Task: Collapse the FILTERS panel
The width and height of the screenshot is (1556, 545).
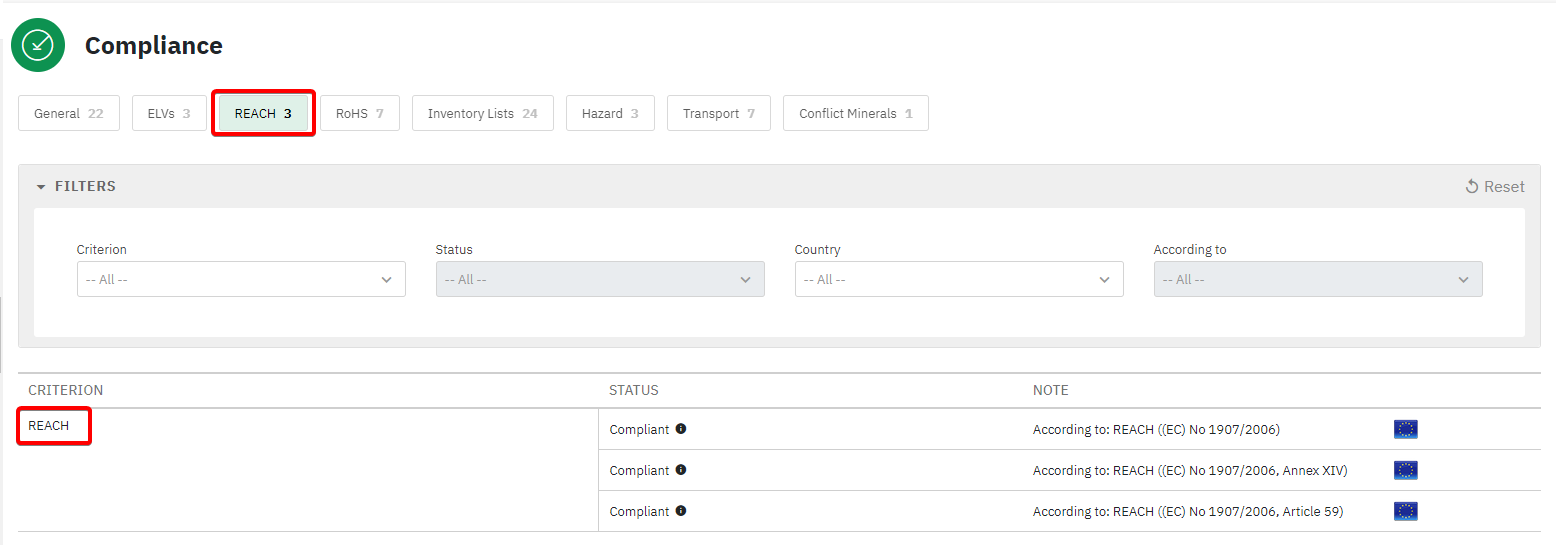Action: click(76, 186)
